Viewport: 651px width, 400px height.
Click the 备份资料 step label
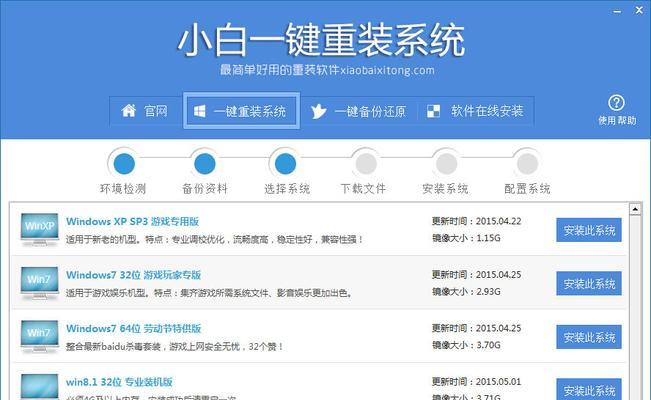click(x=205, y=189)
